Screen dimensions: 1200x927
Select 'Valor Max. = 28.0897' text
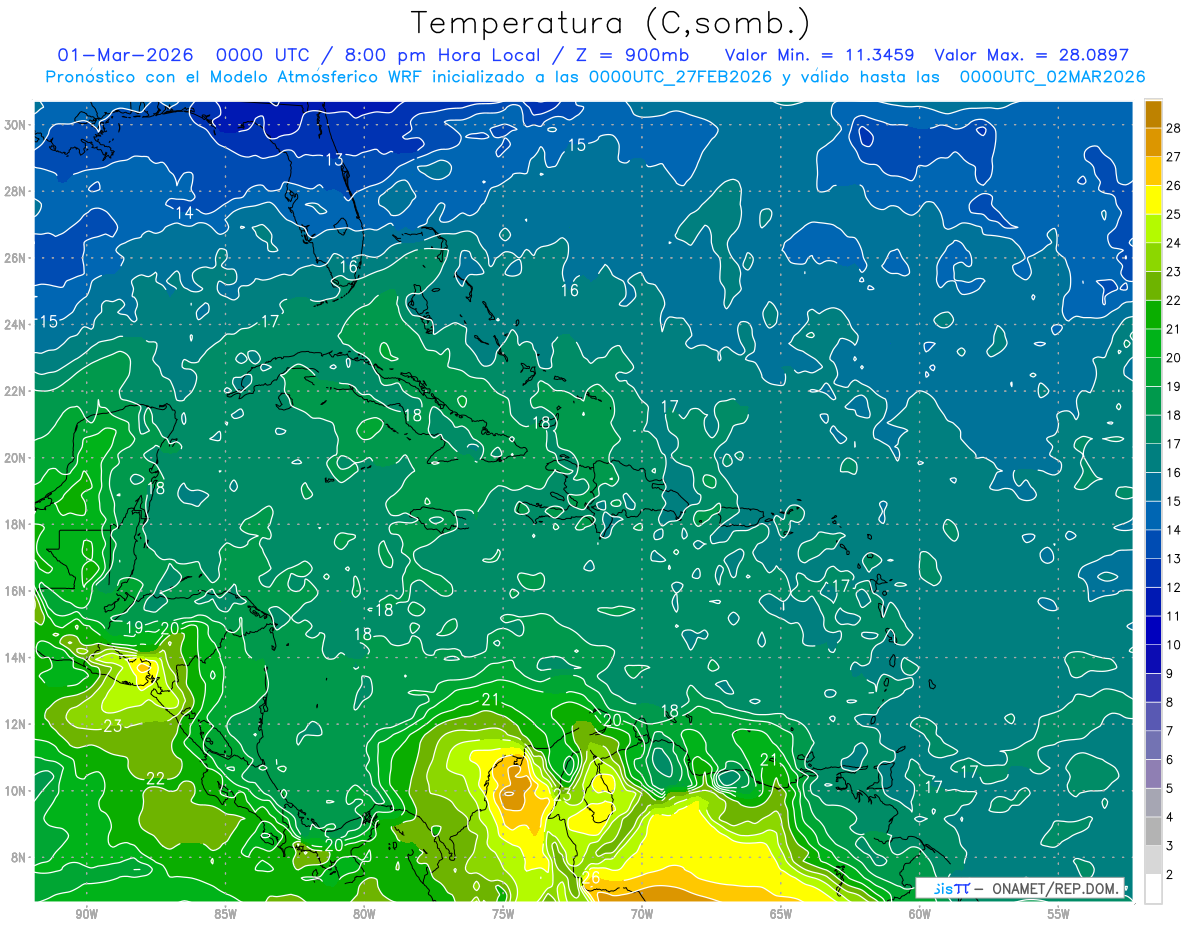(x=1031, y=55)
